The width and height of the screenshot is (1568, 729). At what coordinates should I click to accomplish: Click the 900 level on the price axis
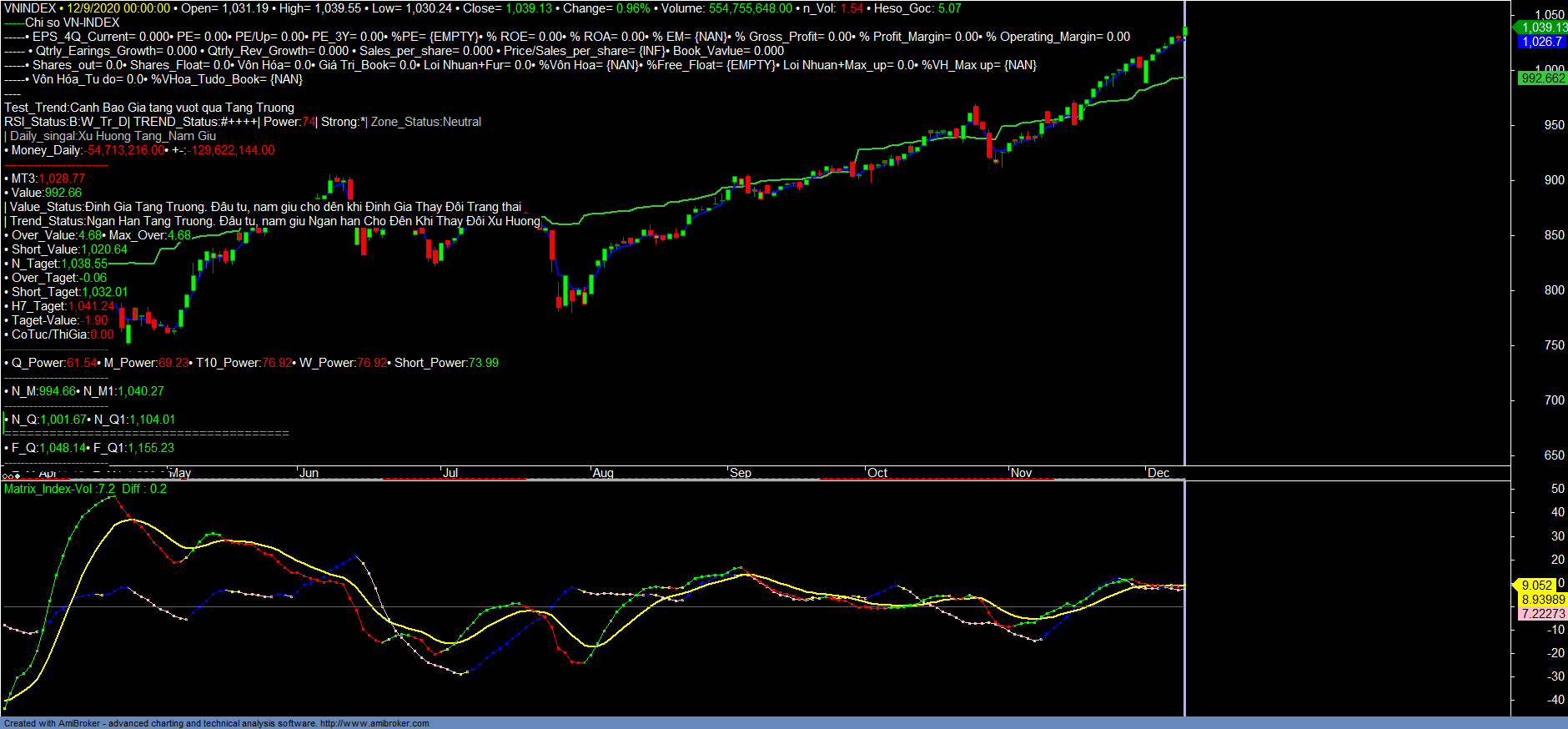pos(1554,180)
